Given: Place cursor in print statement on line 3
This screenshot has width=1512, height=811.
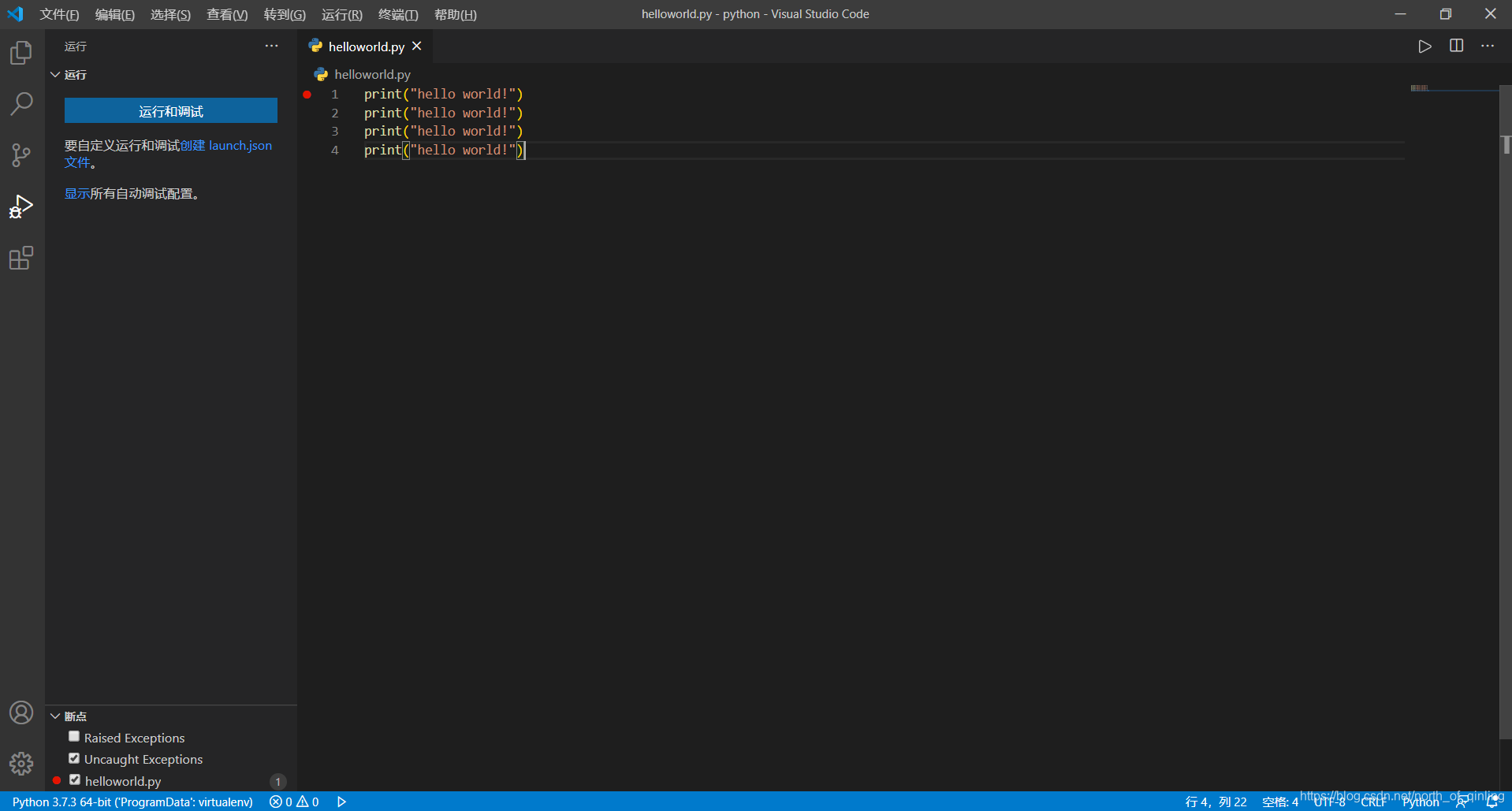Looking at the screenshot, I should pos(443,132).
